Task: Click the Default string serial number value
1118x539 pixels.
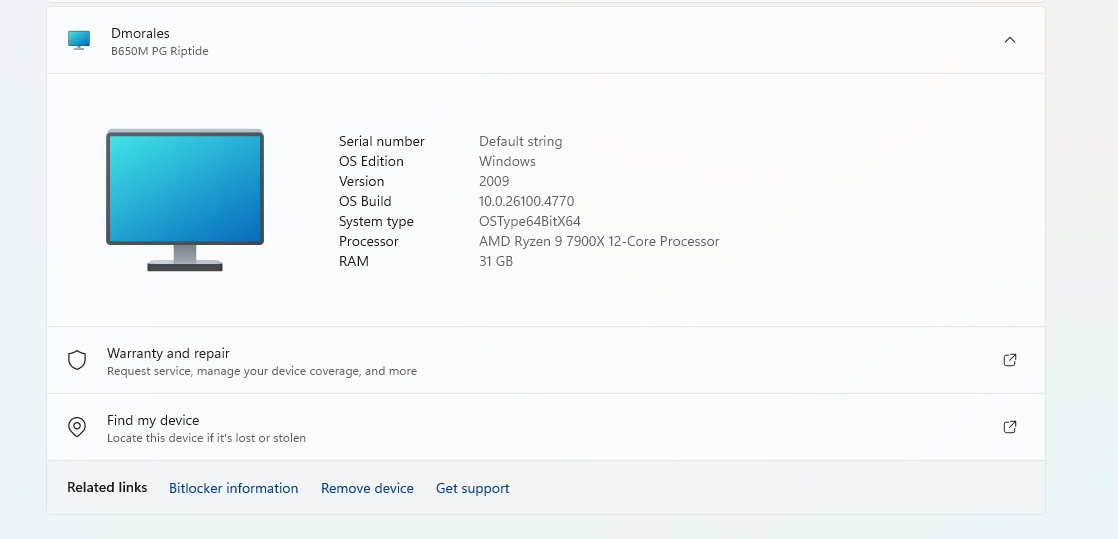Action: click(520, 141)
